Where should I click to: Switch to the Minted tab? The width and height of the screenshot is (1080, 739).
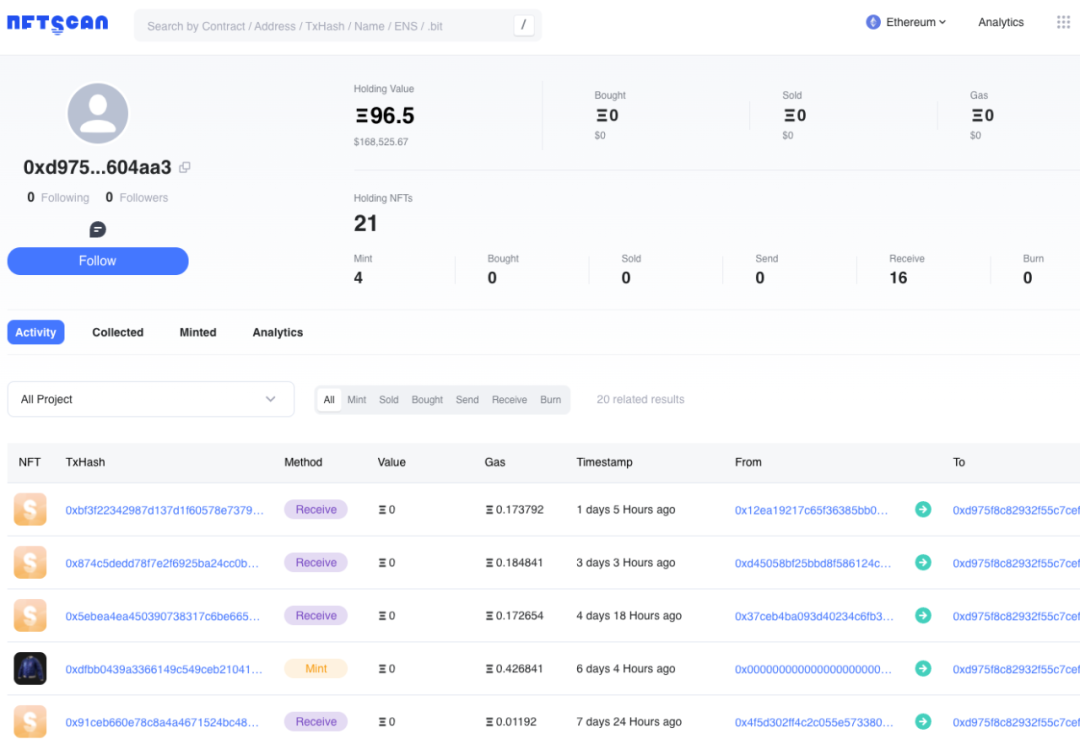coord(198,332)
